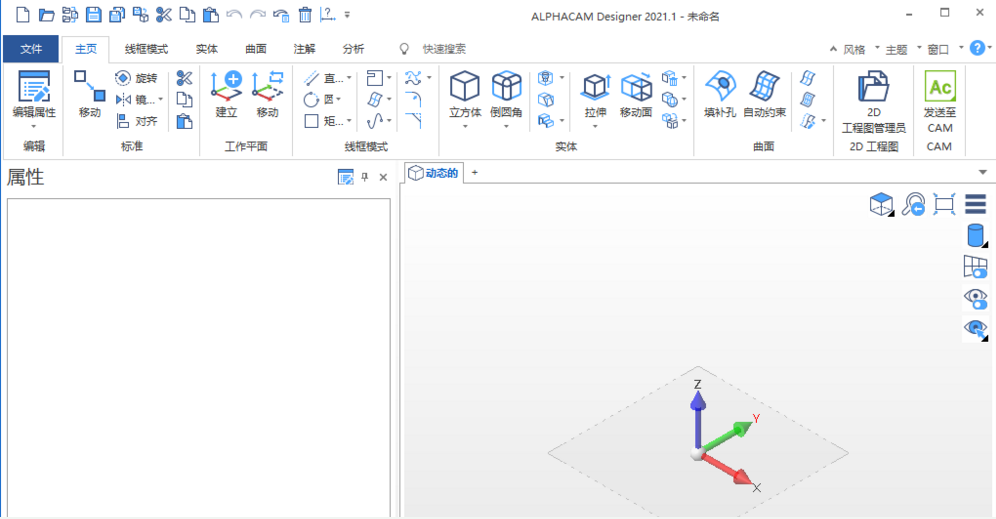The height and width of the screenshot is (519, 996).
Task: Open the 镜像 mirror dropdown arrow
Action: [161, 100]
